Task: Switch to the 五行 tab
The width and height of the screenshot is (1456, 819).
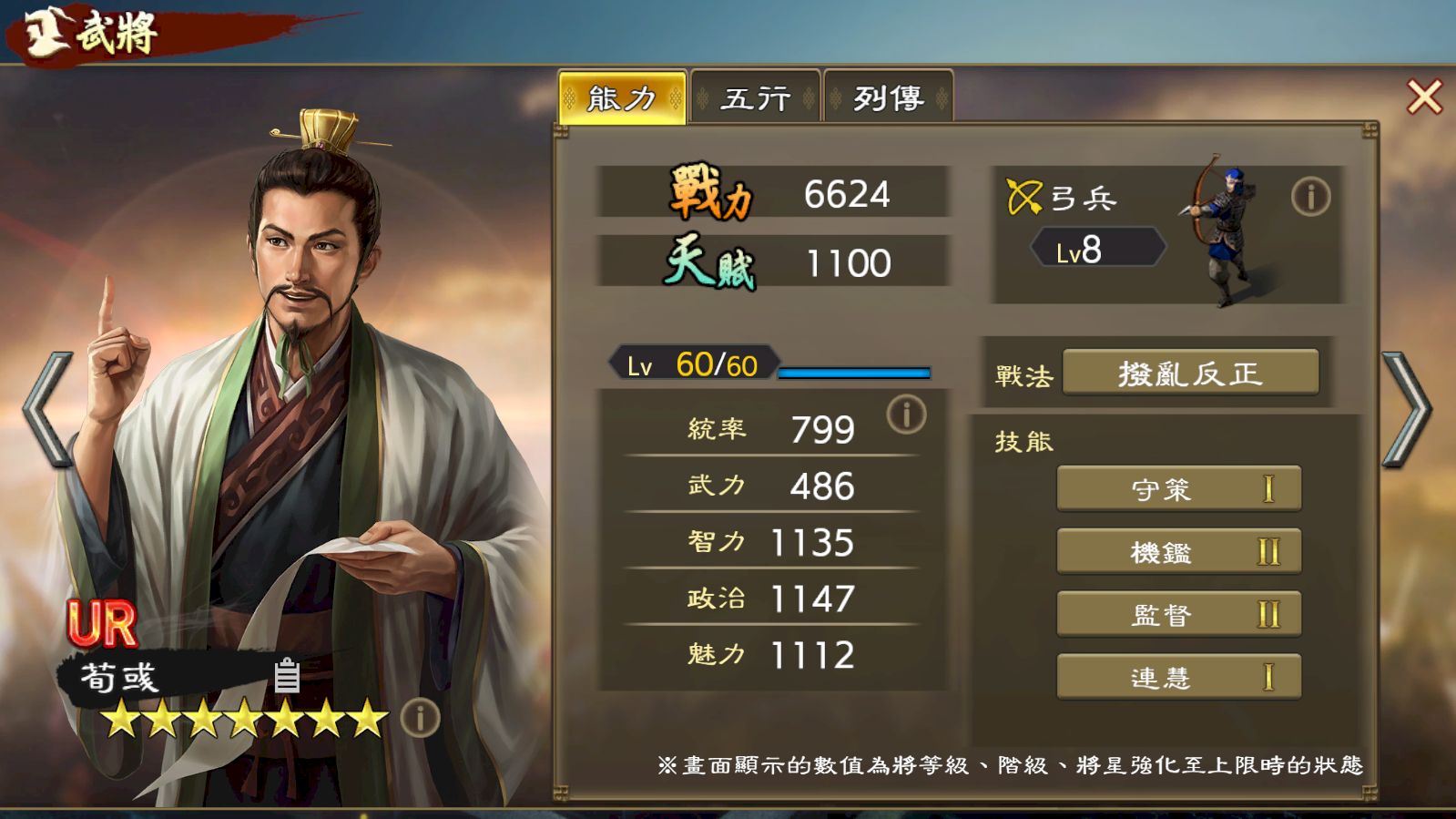Action: (x=755, y=97)
